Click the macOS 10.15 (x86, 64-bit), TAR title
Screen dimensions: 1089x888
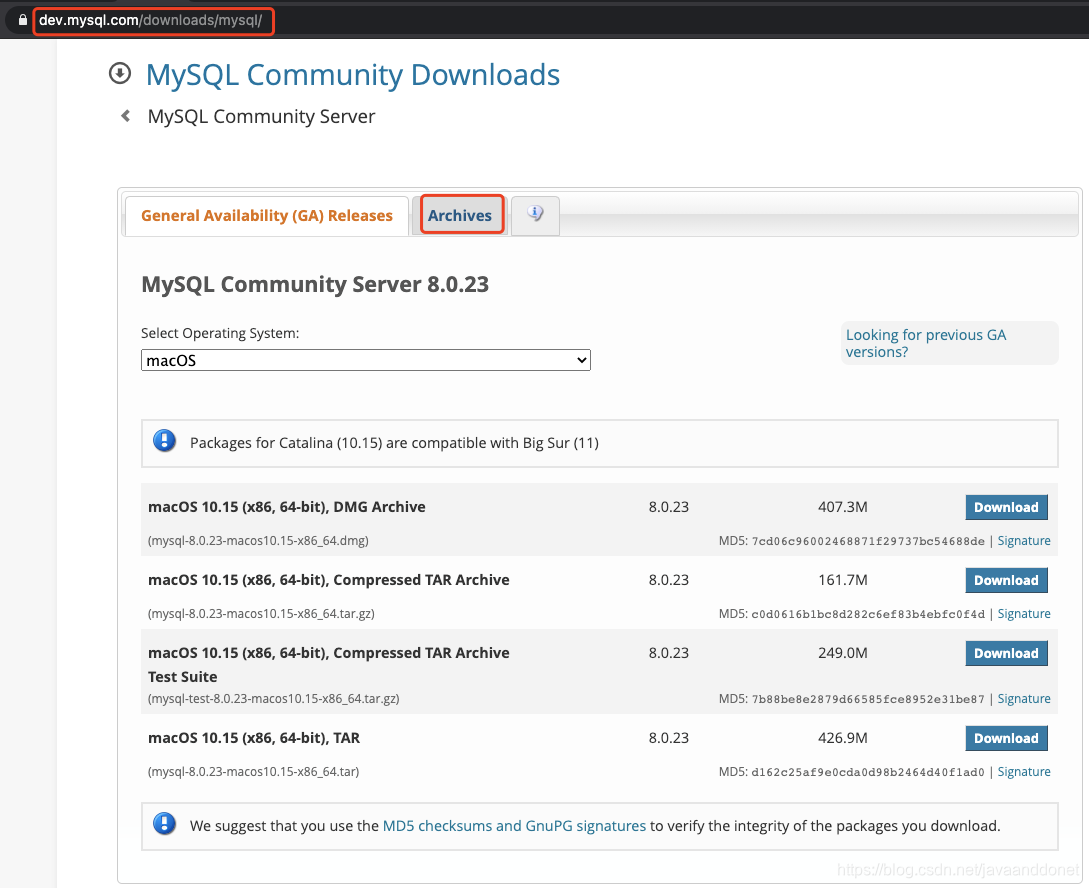[x=254, y=739]
